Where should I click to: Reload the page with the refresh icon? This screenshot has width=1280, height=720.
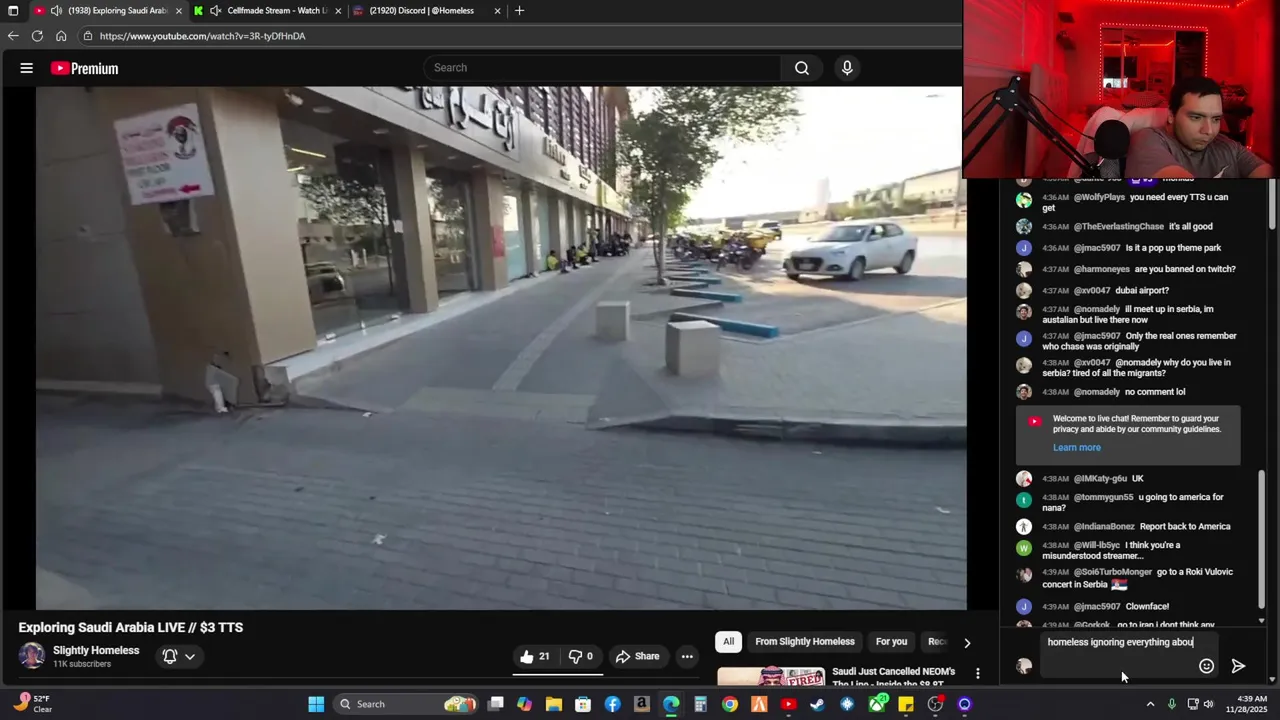(37, 36)
